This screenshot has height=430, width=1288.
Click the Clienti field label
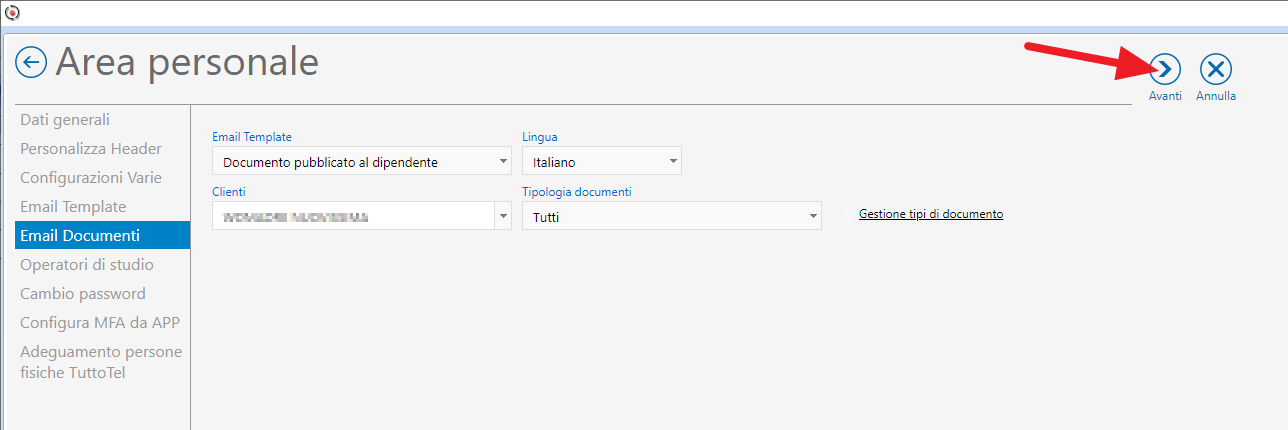point(229,191)
